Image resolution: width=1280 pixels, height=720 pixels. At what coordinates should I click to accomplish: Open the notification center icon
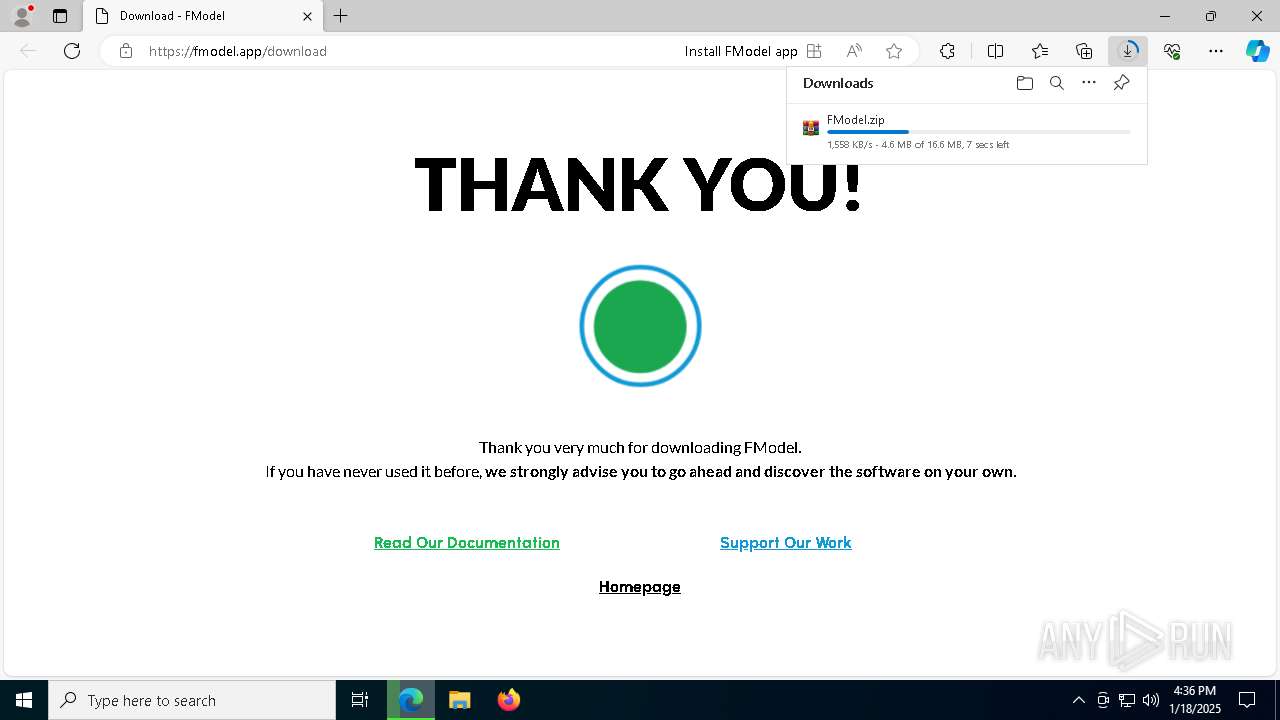1247,700
